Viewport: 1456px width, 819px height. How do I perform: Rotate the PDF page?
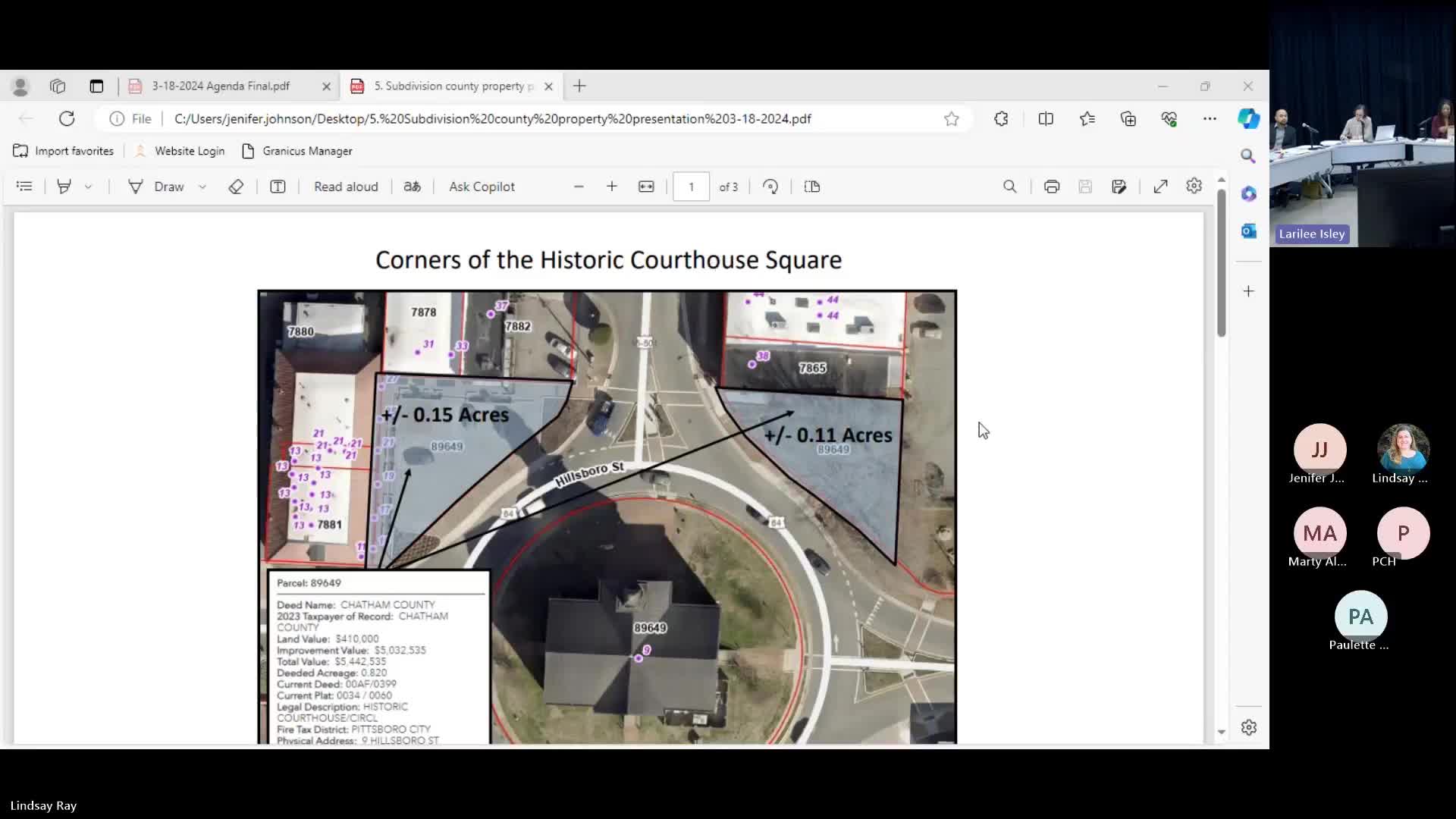[770, 187]
